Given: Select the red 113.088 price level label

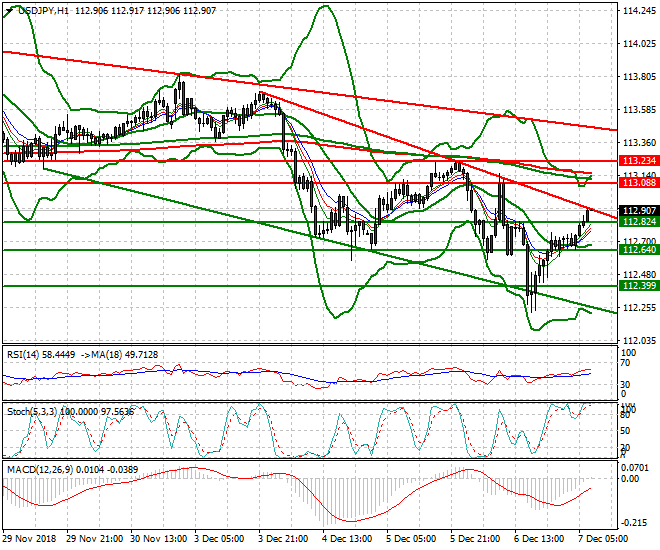Looking at the screenshot, I should [x=639, y=183].
